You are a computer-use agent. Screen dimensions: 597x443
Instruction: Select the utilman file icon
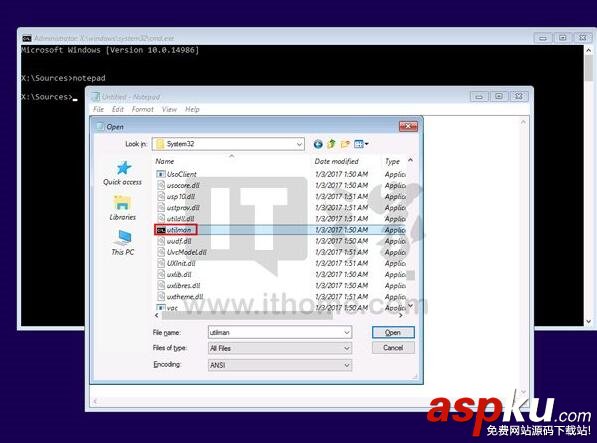click(161, 230)
